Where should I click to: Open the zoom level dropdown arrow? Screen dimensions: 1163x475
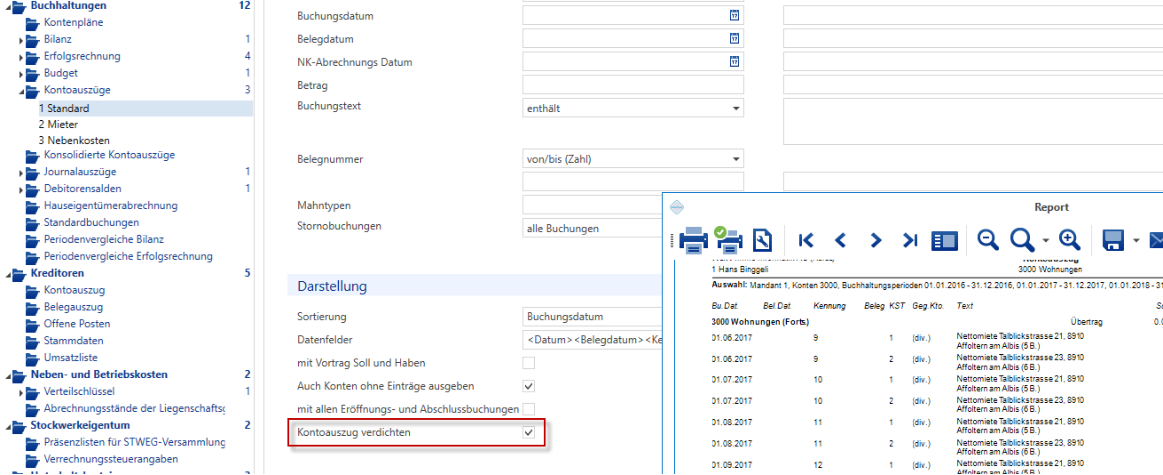[x=1046, y=240]
